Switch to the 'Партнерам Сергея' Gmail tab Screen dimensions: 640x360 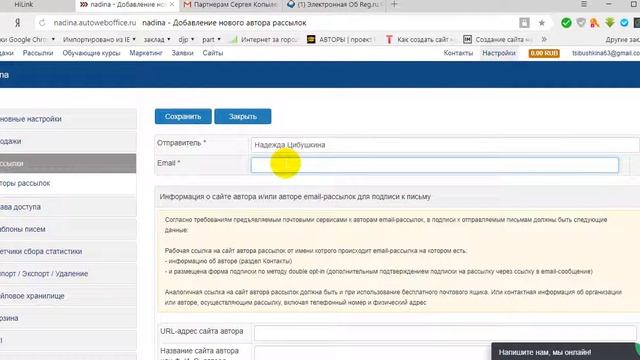coord(231,4)
